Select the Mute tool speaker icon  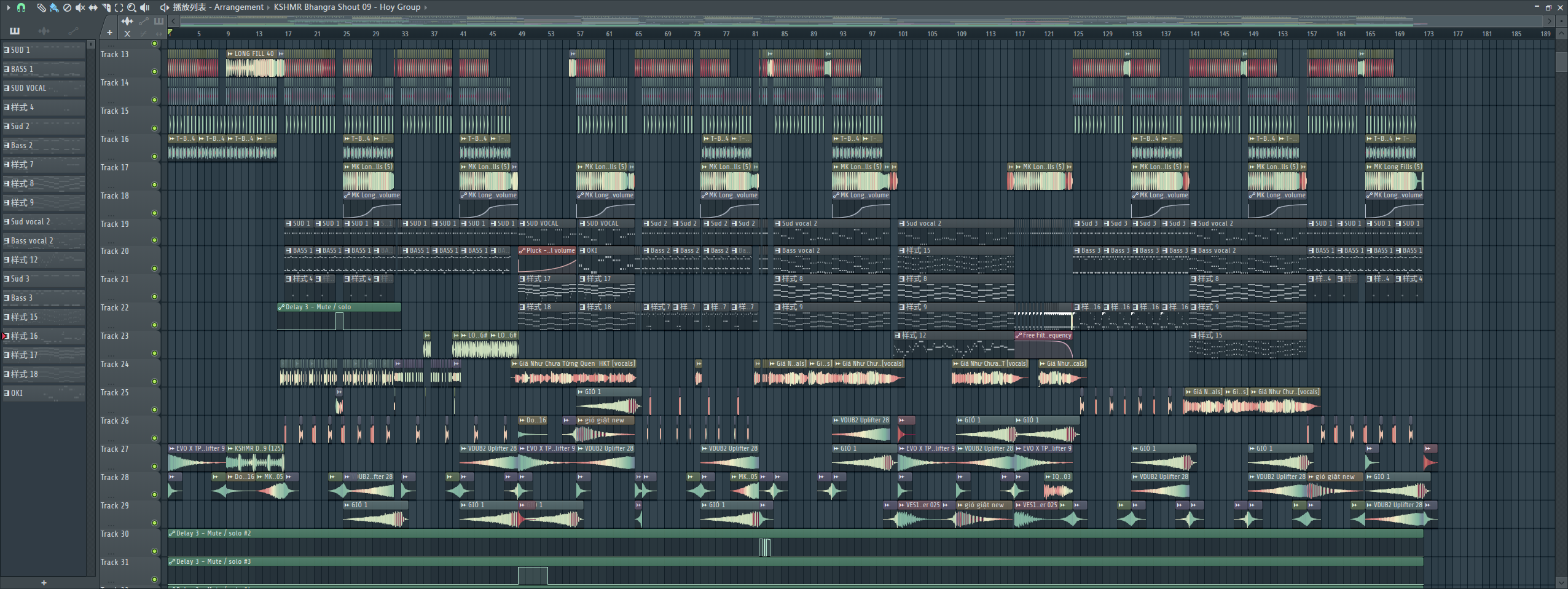(80, 7)
